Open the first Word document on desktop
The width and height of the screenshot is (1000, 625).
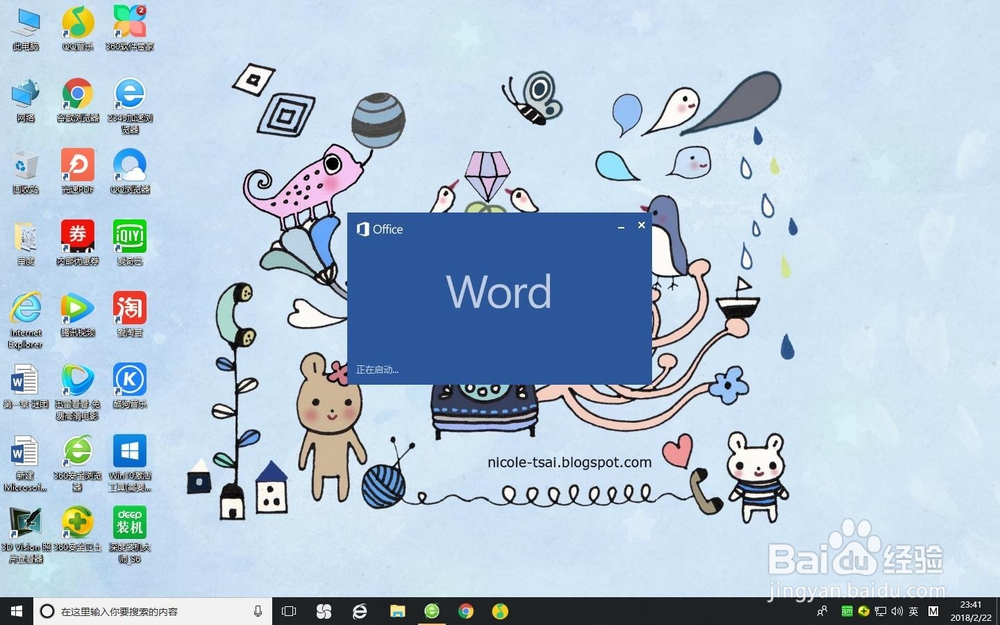tap(26, 386)
